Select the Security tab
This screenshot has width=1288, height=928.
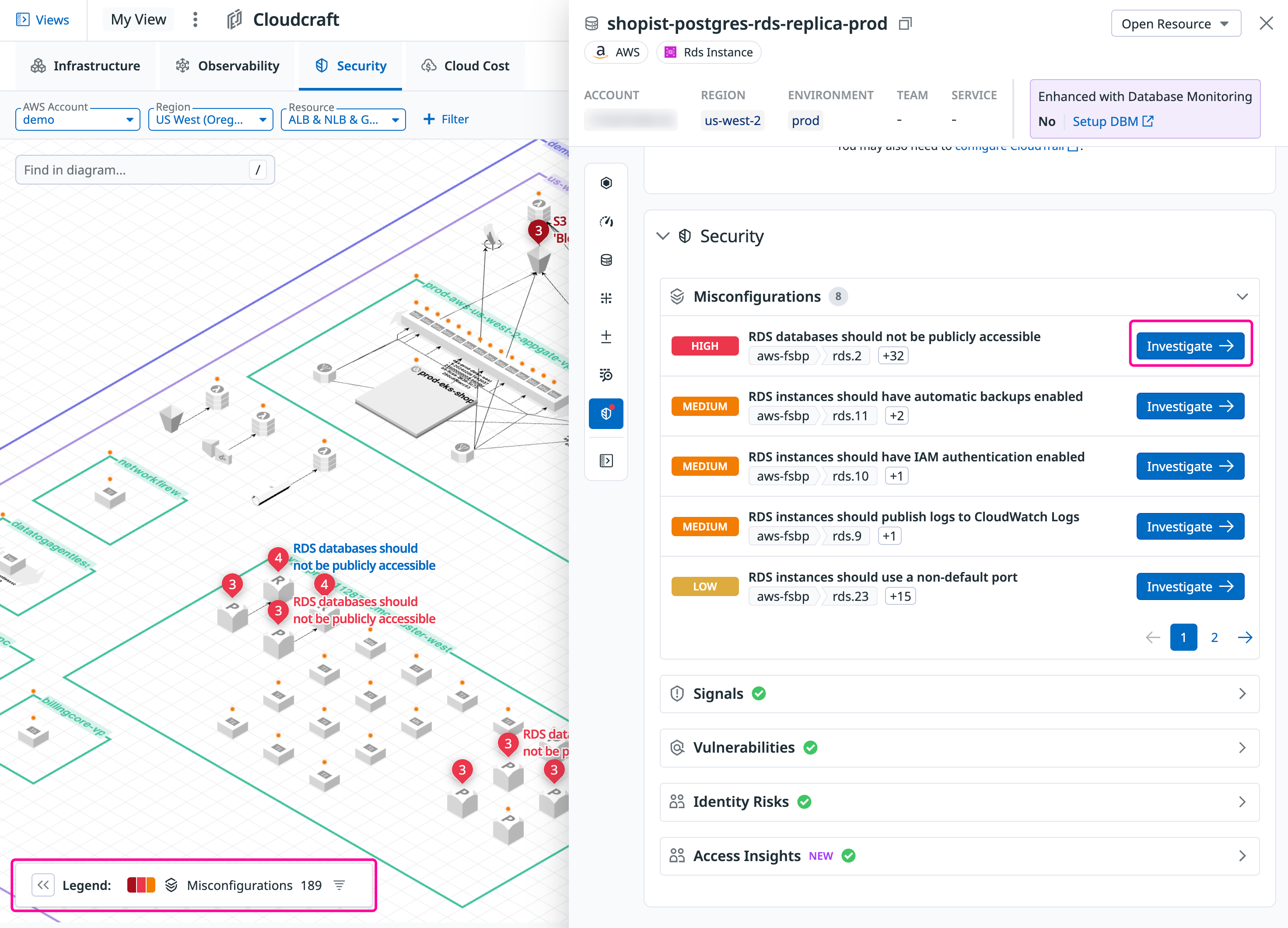[350, 66]
